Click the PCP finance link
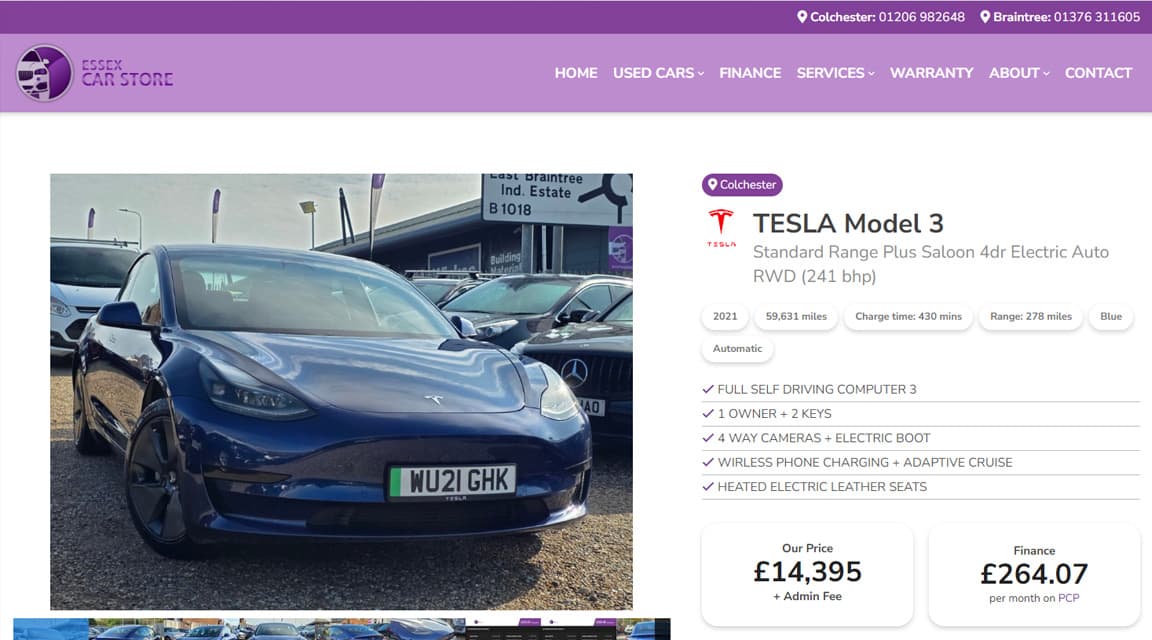1152x640 pixels. click(1068, 598)
